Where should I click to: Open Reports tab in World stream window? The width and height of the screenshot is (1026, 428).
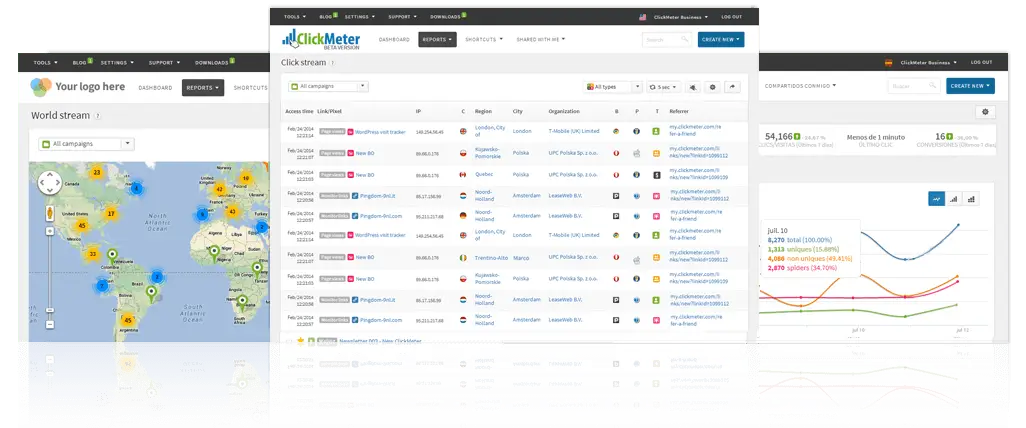(x=203, y=87)
